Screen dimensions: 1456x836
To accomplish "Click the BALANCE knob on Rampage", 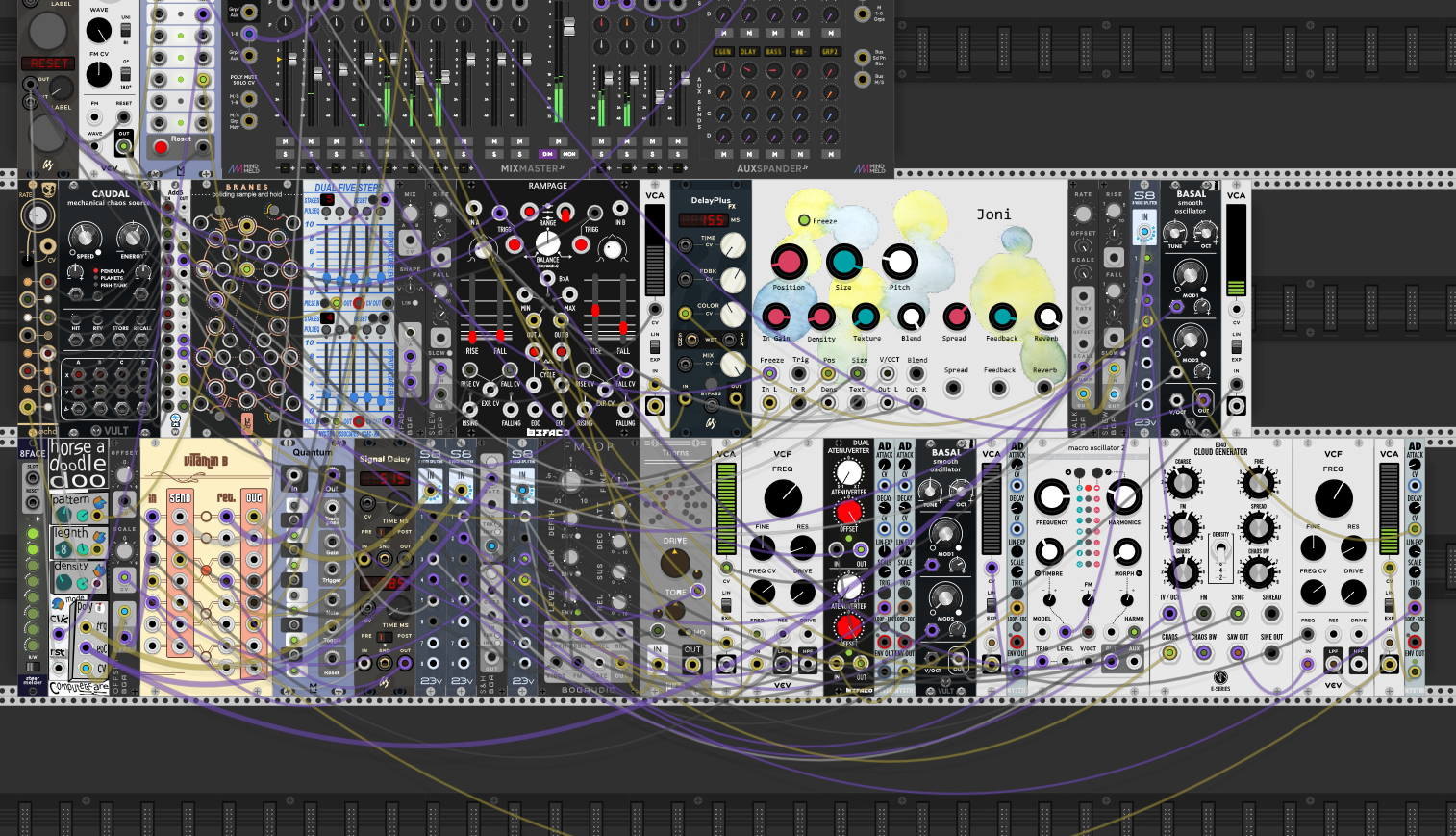I will pos(547,243).
